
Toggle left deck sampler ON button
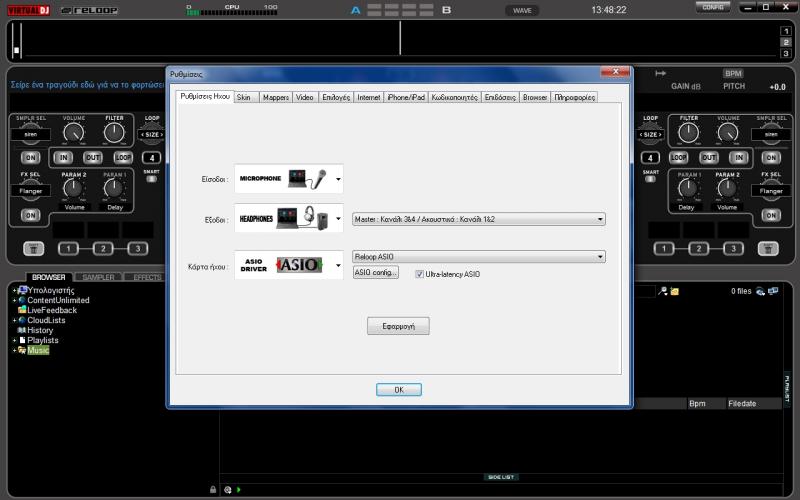tap(31, 158)
